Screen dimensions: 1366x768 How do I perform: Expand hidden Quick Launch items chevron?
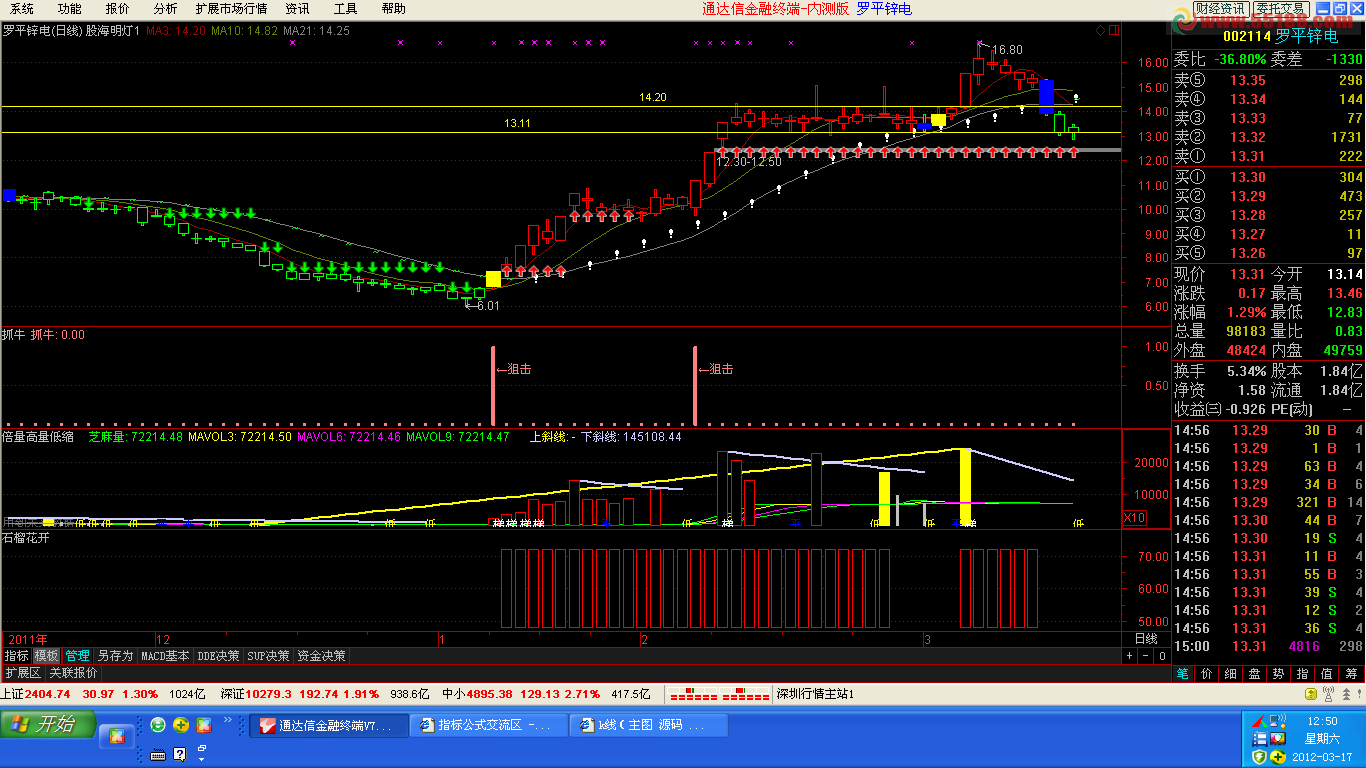(x=227, y=720)
